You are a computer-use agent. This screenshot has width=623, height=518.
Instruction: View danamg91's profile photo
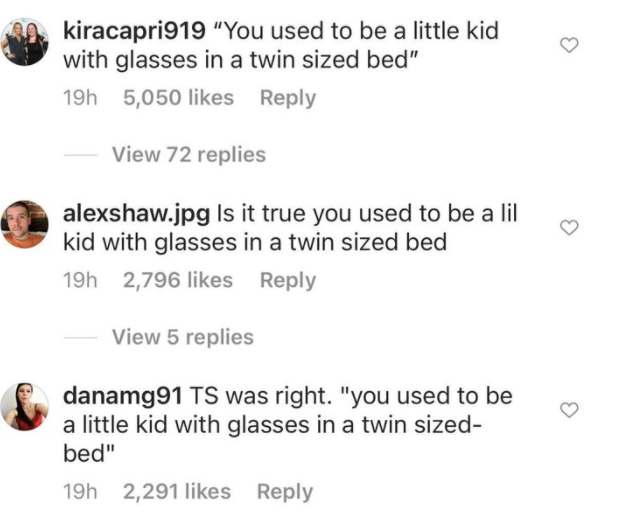click(x=25, y=407)
